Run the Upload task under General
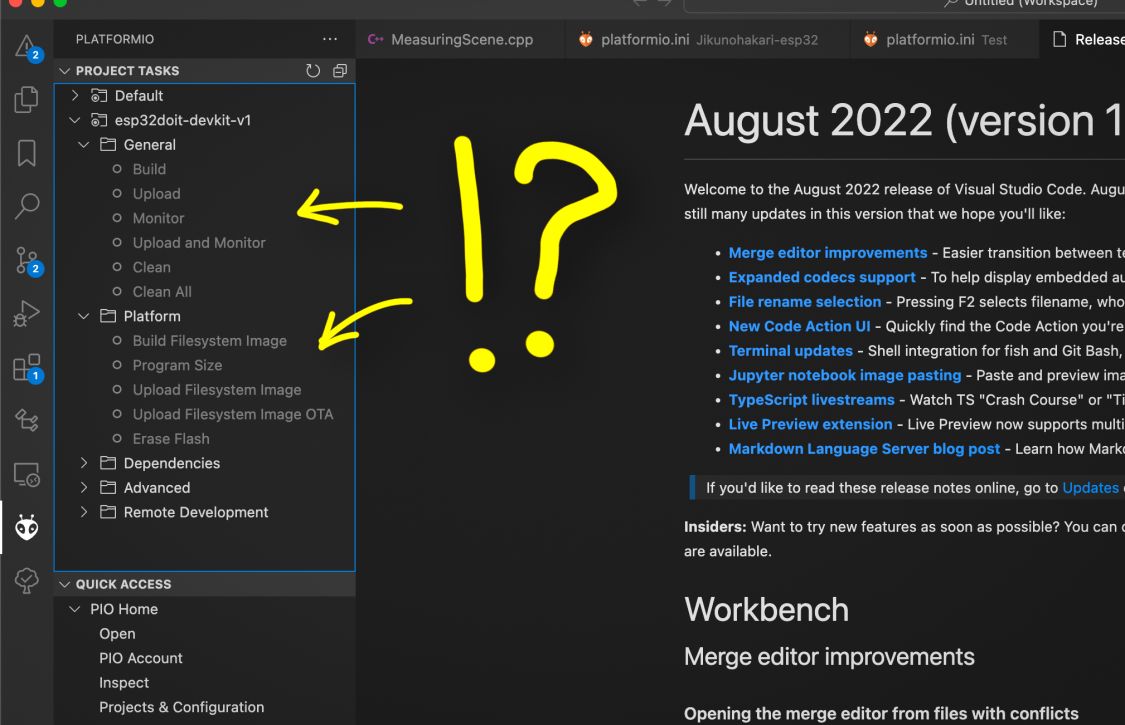1125x725 pixels. [x=156, y=194]
